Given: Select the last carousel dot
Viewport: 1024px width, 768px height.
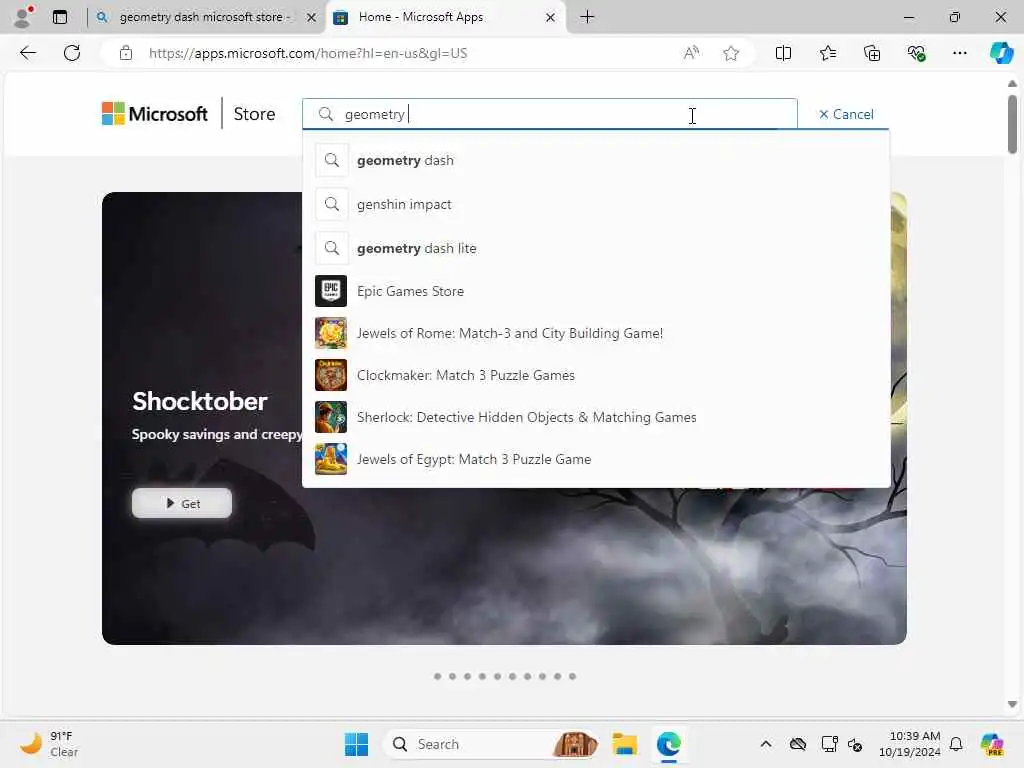Looking at the screenshot, I should tap(572, 677).
